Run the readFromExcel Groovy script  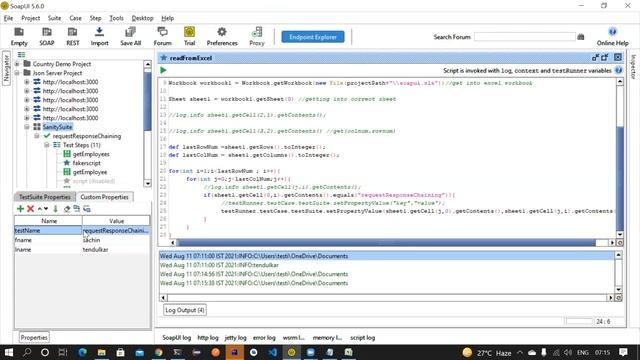[x=163, y=70]
